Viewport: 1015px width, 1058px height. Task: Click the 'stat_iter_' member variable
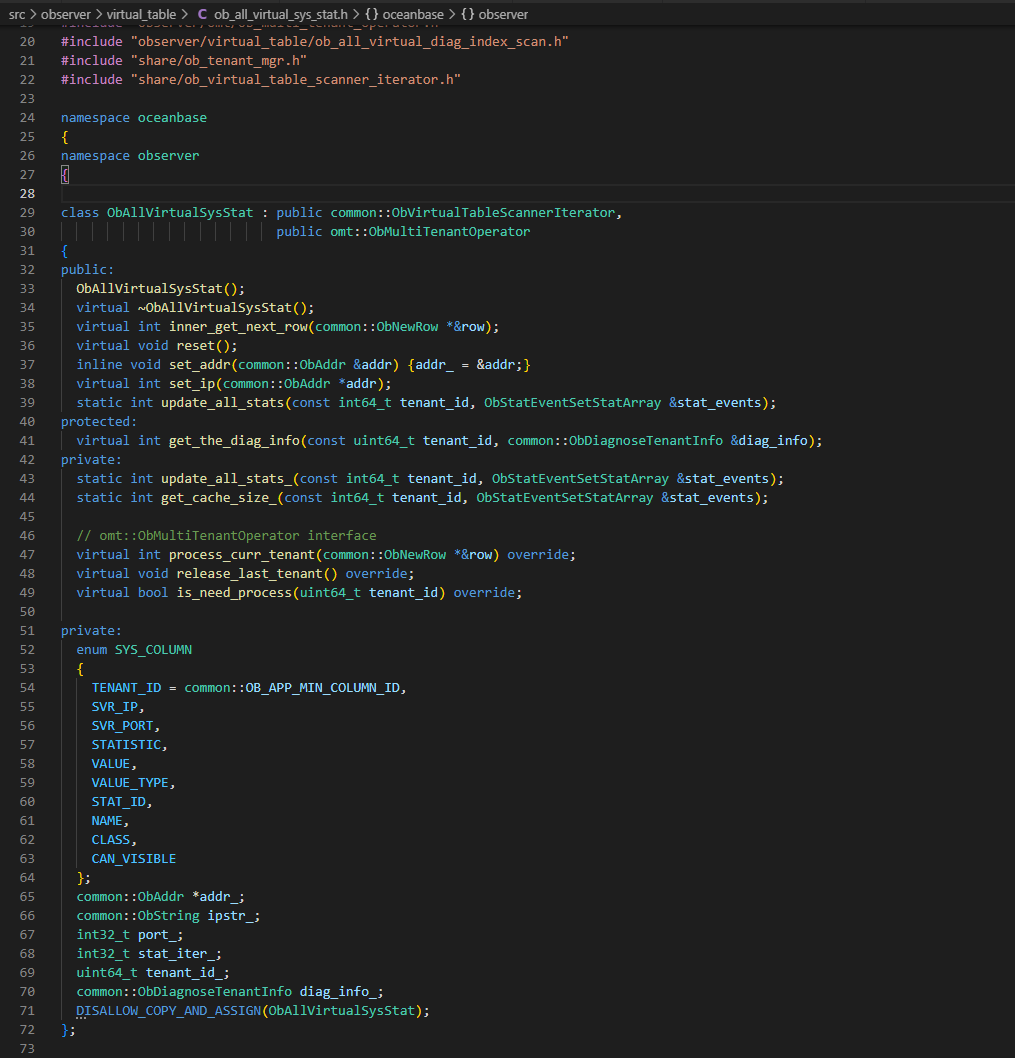(176, 954)
